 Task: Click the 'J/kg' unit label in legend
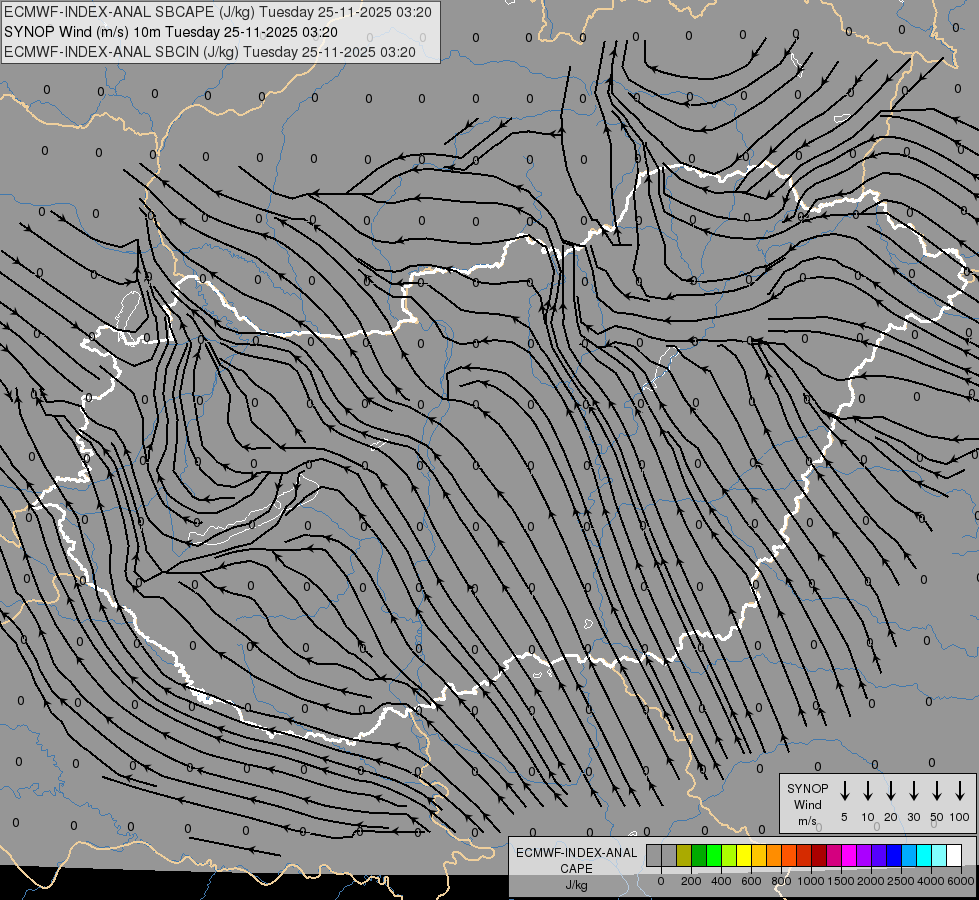pyautogui.click(x=576, y=885)
